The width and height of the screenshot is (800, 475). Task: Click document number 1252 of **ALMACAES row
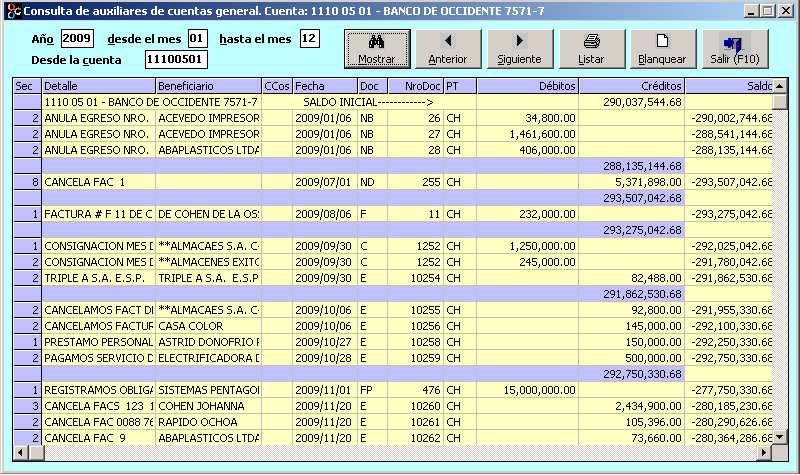point(429,246)
